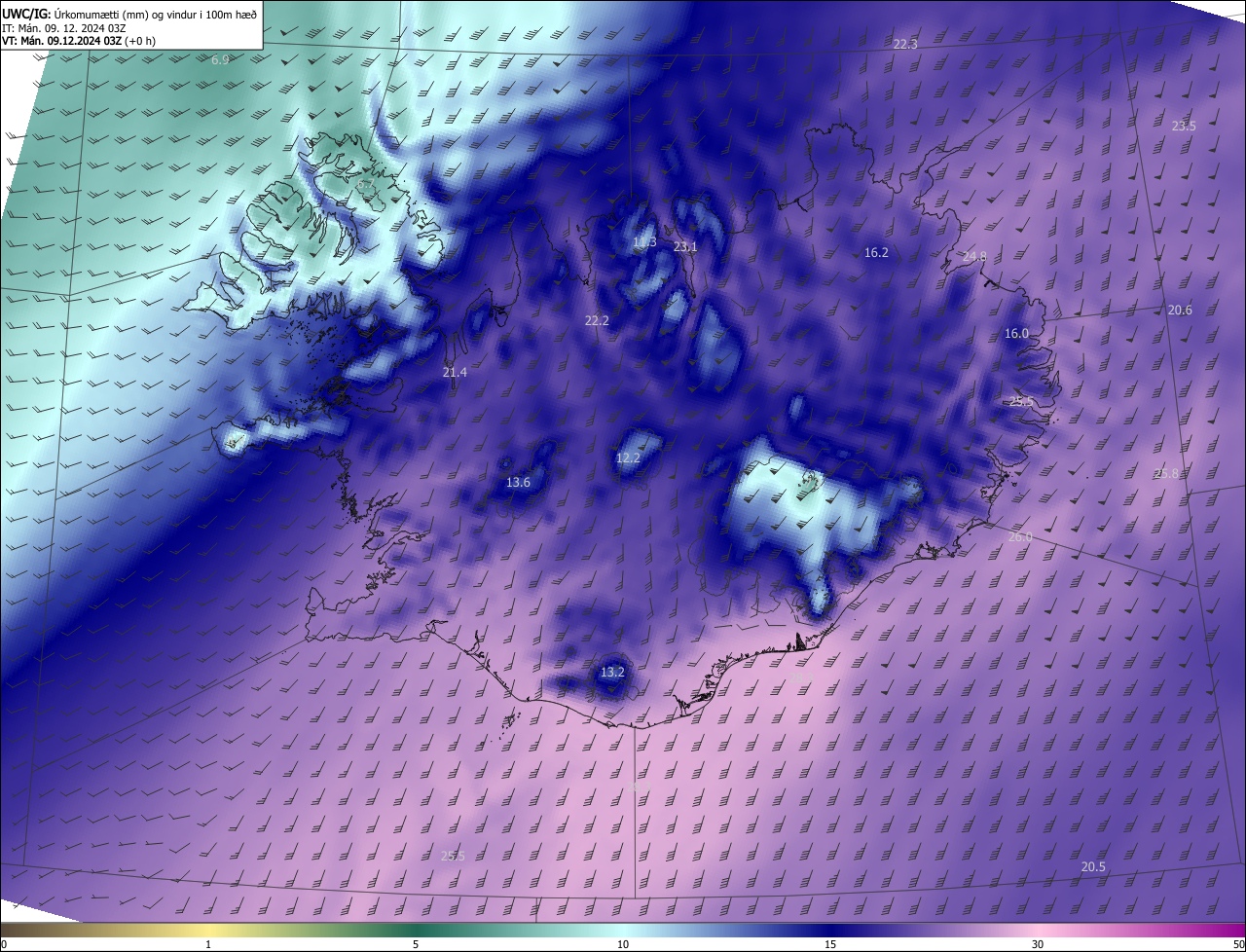1246x952 pixels.
Task: Click the 16.2 value label on the map
Action: coord(876,252)
